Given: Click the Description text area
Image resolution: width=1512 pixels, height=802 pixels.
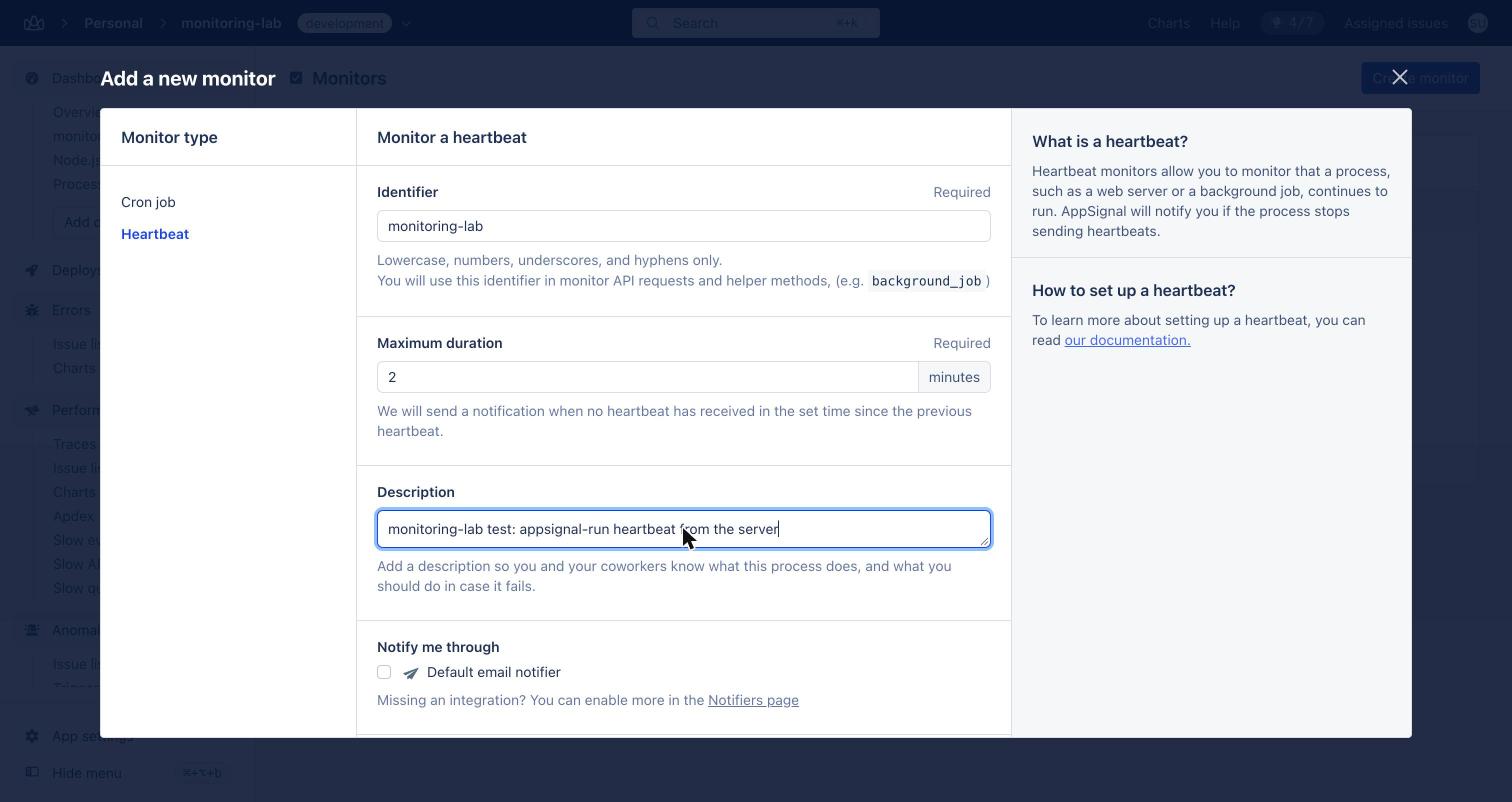Looking at the screenshot, I should tap(683, 529).
